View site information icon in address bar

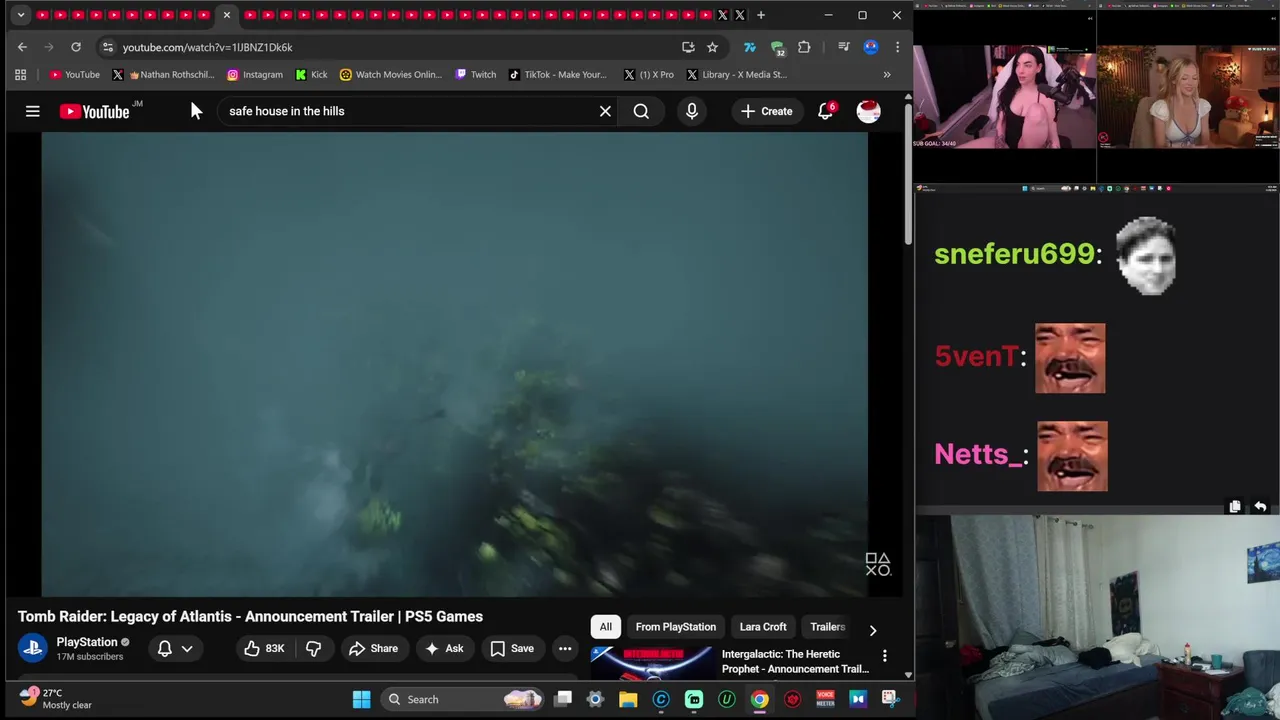point(107,47)
